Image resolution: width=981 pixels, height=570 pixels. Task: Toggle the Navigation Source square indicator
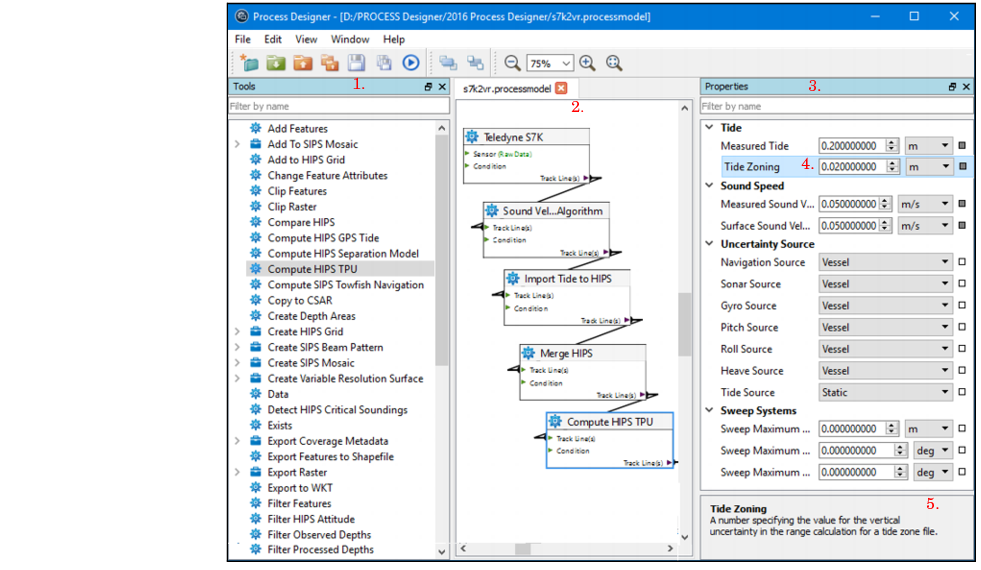coord(962,263)
